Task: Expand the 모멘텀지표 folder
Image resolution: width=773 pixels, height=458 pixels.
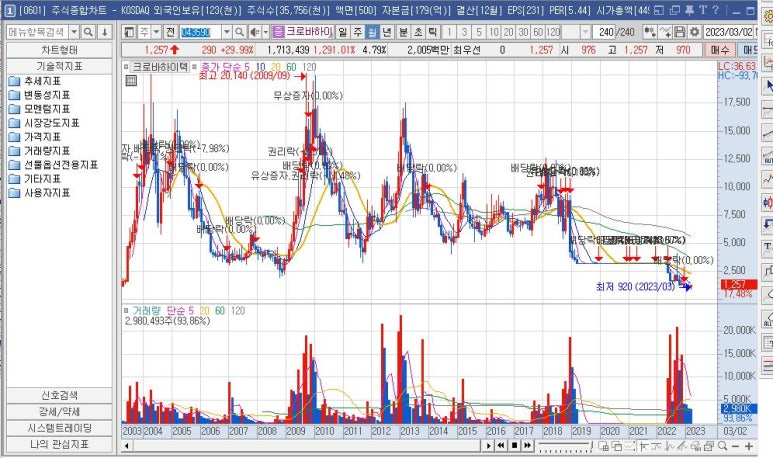Action: pyautogui.click(x=39, y=108)
